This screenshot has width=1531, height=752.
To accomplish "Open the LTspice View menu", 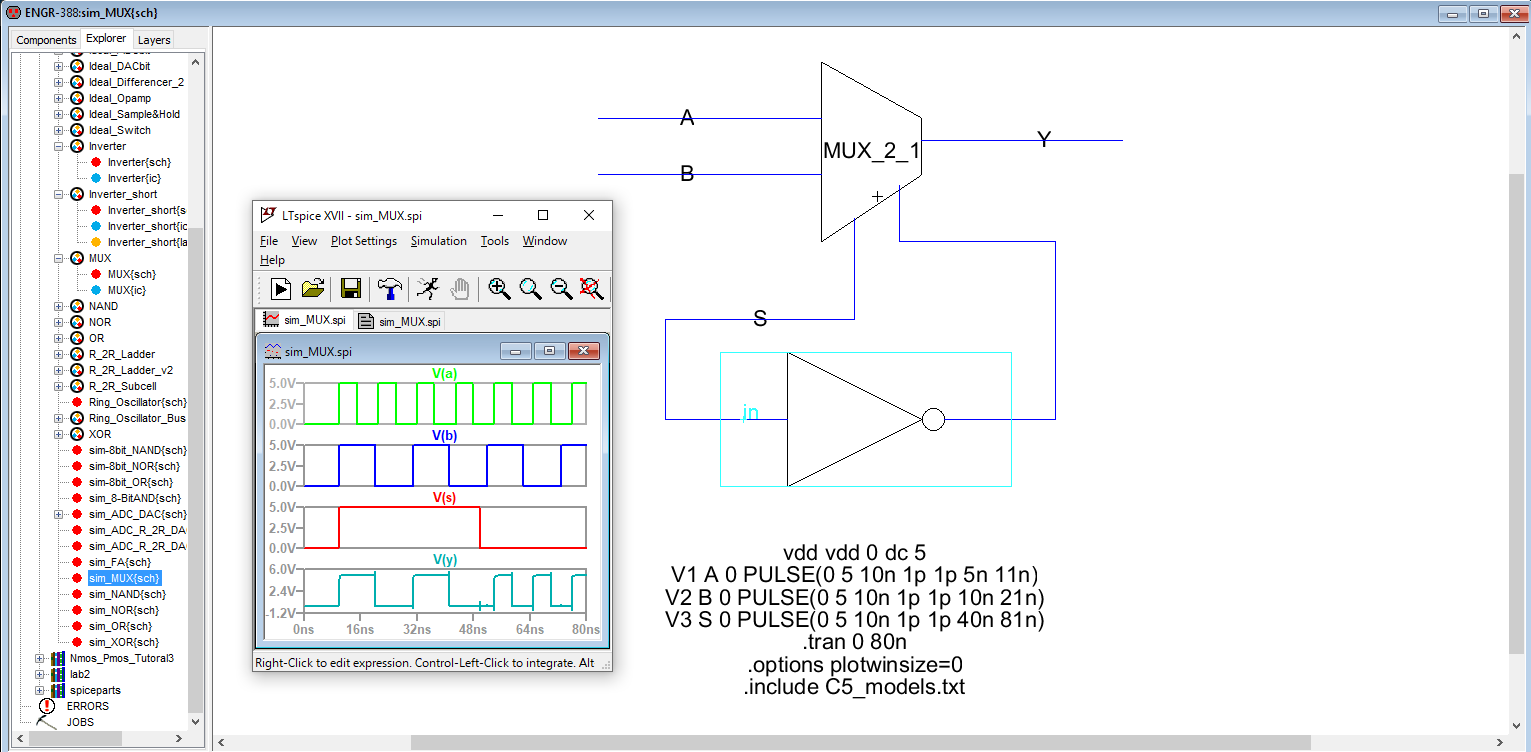I will coord(304,241).
